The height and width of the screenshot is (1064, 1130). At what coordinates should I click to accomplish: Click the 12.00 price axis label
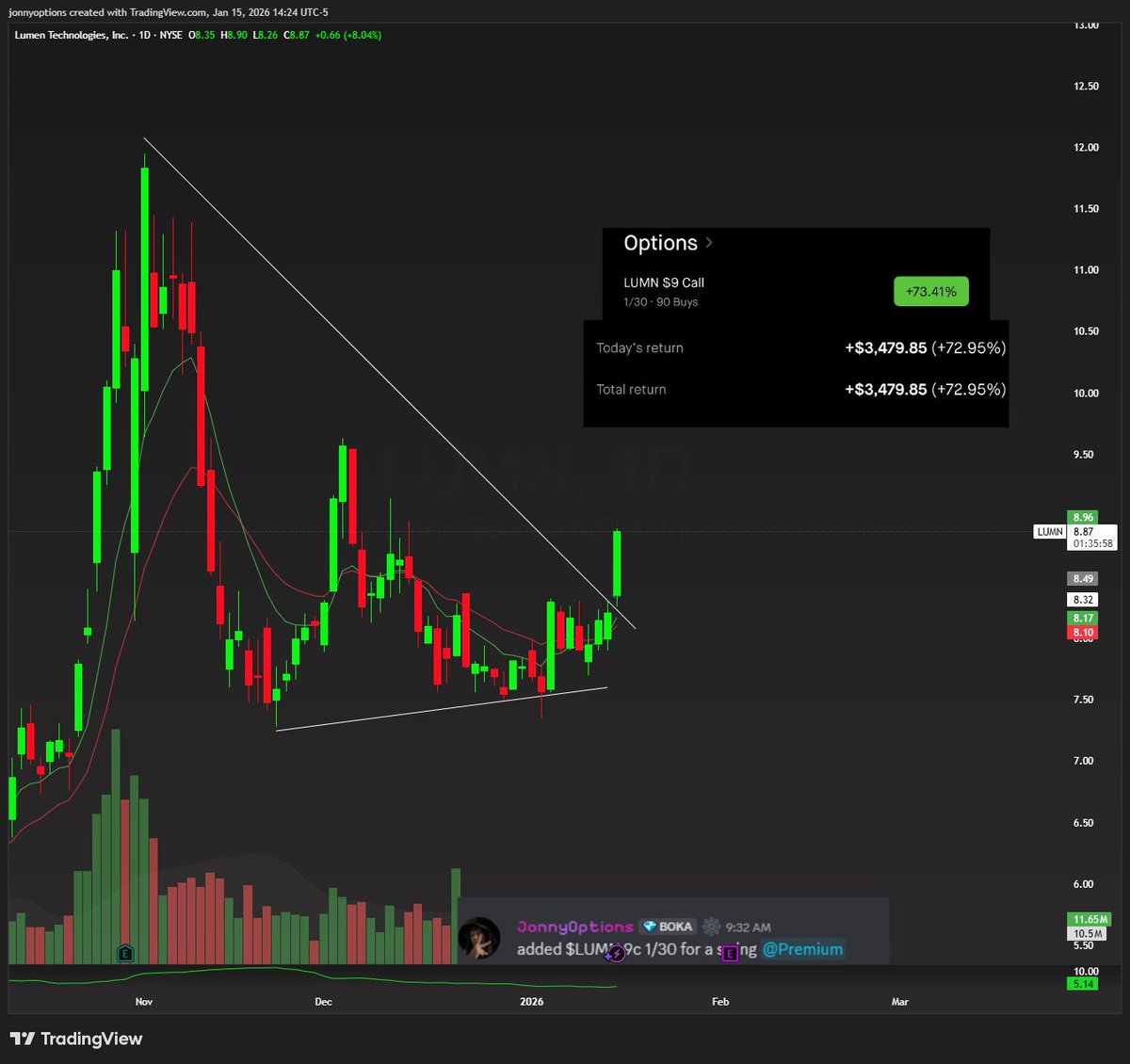(1086, 148)
